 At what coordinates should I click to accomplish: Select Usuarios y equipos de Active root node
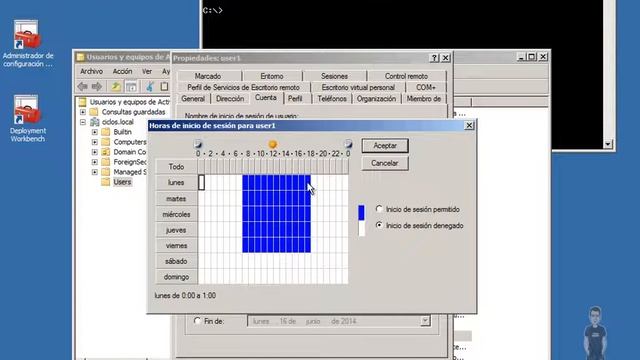129,102
